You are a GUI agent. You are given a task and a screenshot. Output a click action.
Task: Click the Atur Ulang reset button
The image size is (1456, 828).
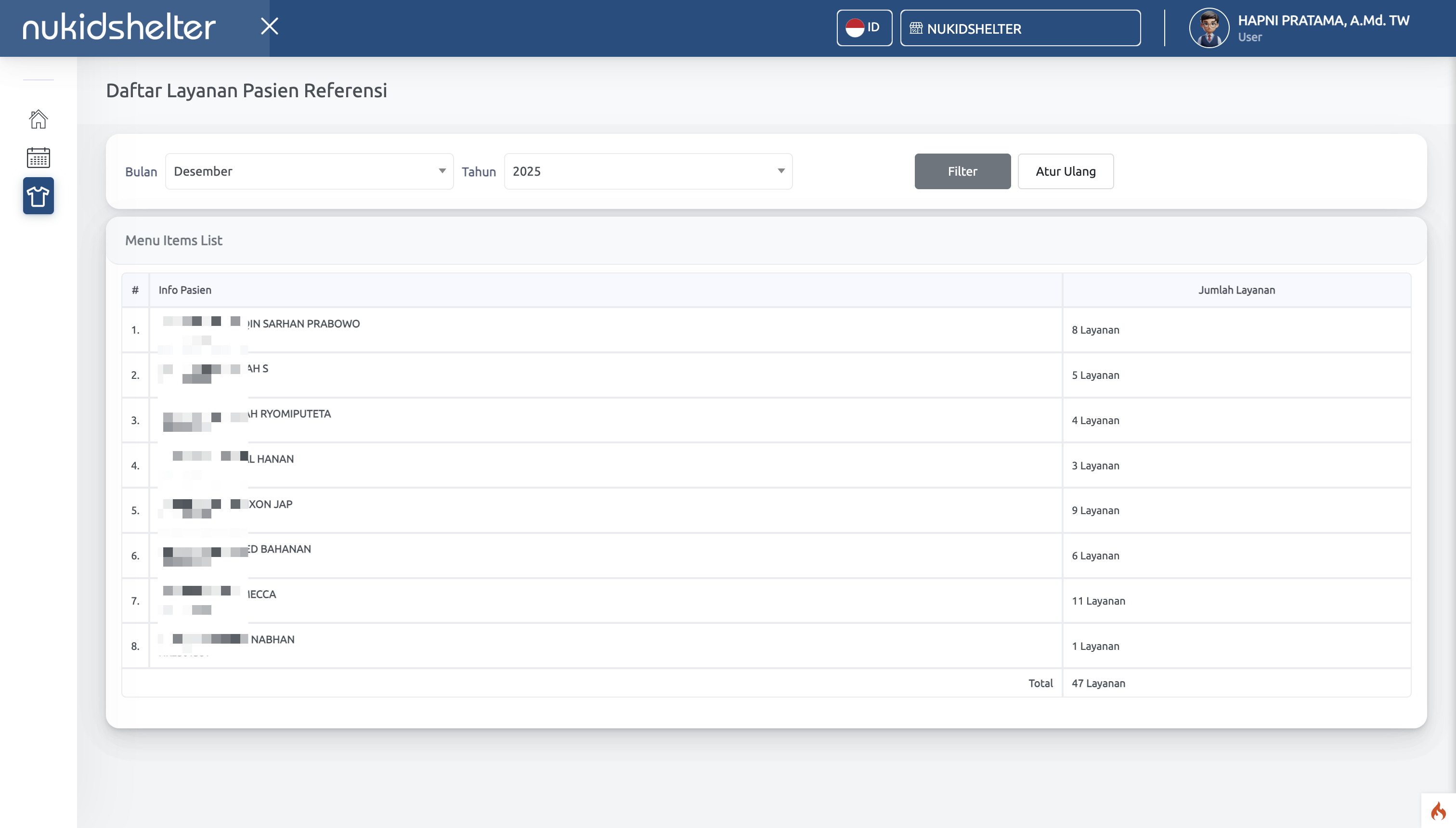pos(1065,171)
